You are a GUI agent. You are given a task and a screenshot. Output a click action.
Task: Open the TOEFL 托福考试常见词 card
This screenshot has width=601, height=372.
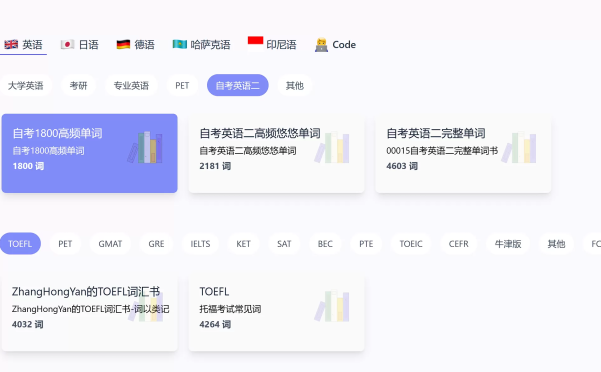(x=276, y=311)
